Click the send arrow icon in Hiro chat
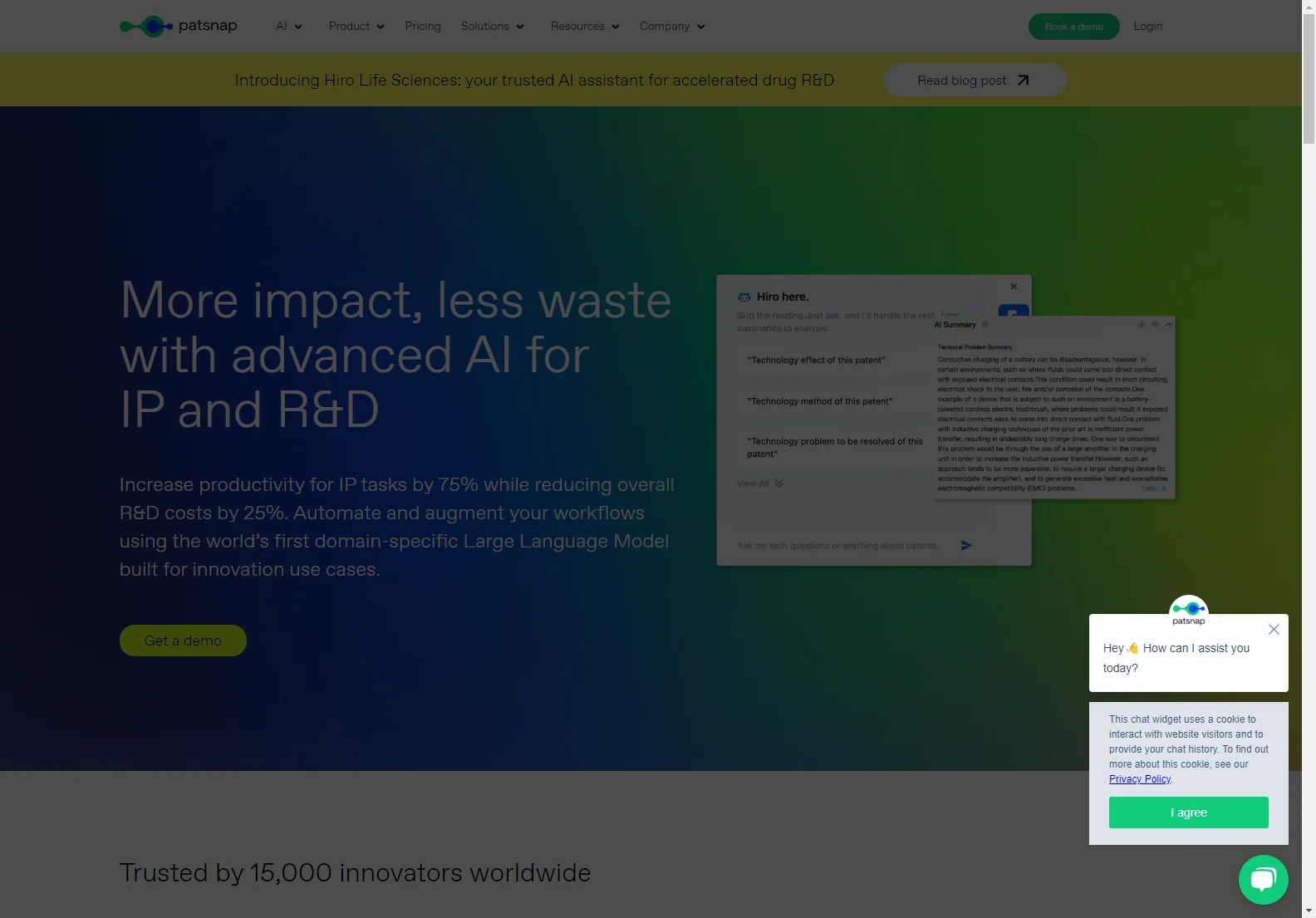The width and height of the screenshot is (1316, 918). (966, 545)
